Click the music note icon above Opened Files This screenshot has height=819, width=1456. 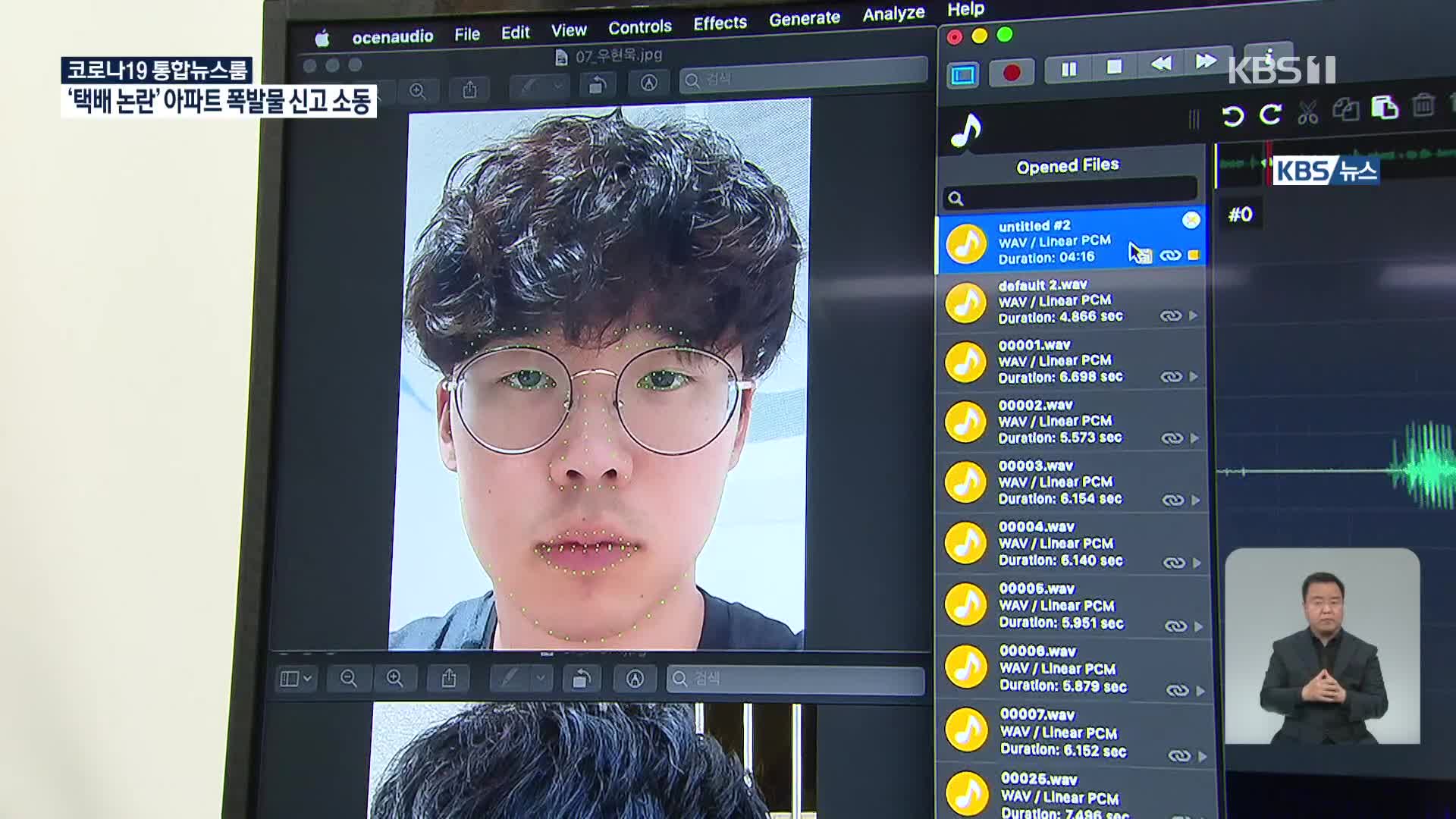tap(966, 130)
